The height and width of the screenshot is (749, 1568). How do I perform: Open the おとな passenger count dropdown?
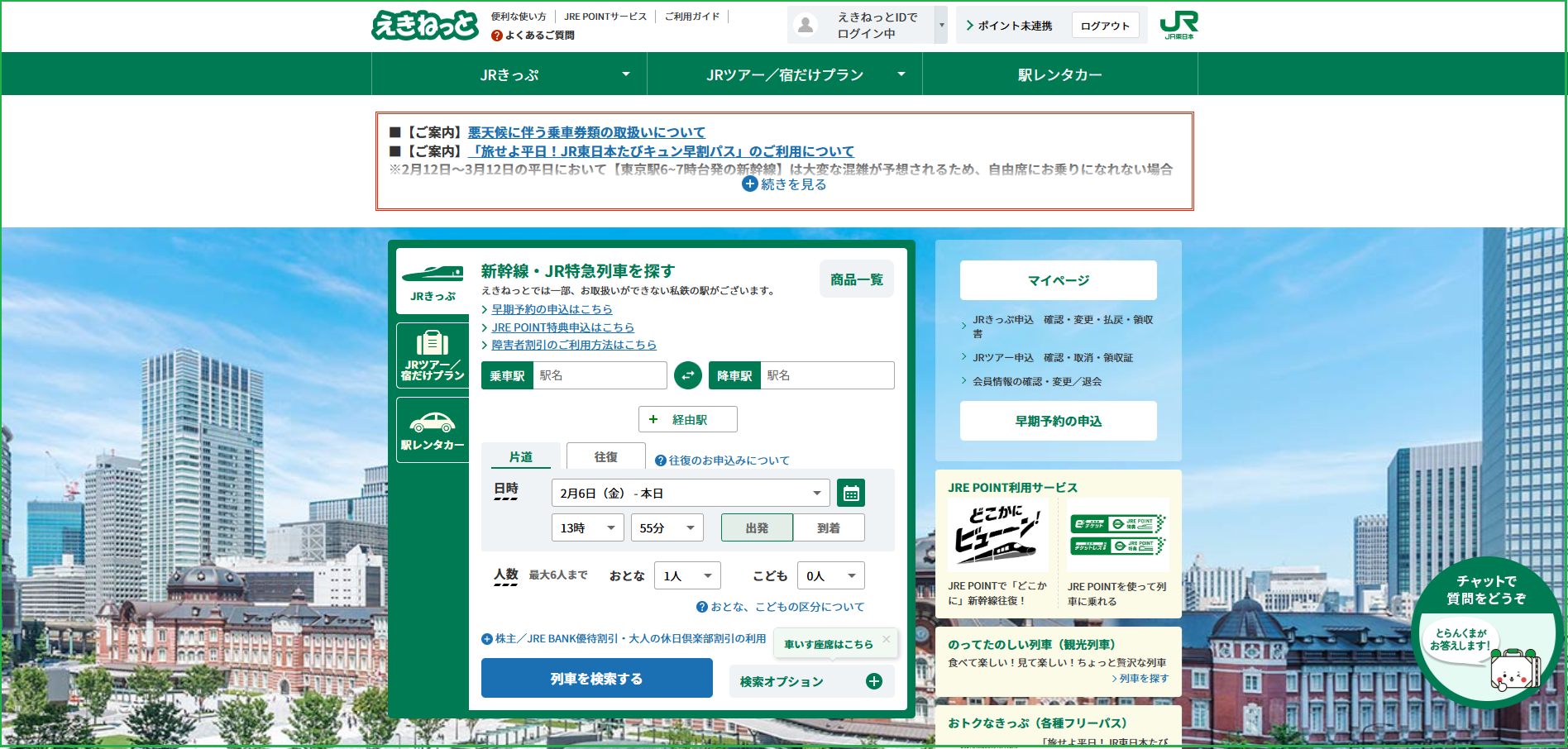[686, 575]
